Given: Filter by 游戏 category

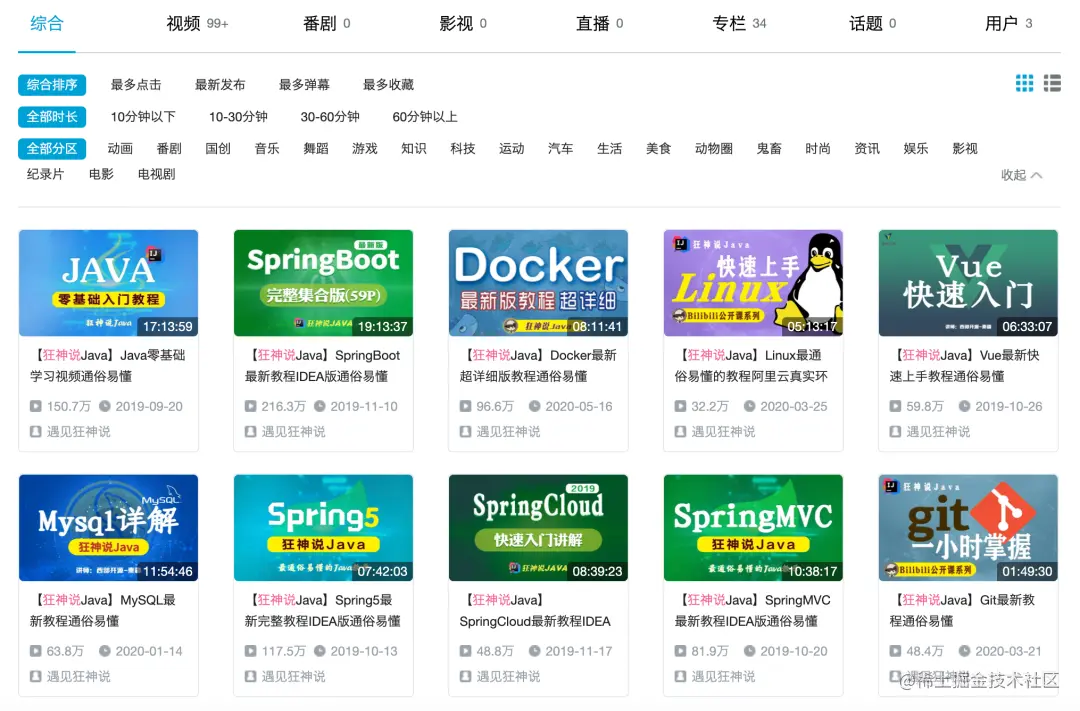Looking at the screenshot, I should tap(364, 148).
